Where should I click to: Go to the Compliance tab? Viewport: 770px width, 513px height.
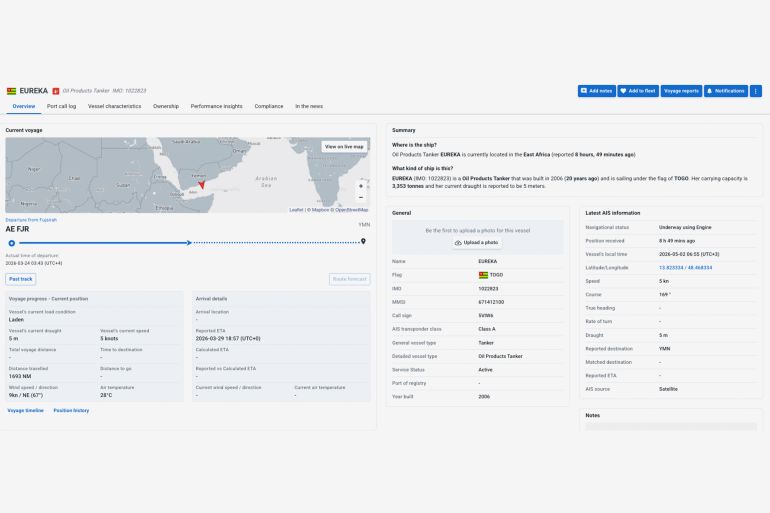tap(269, 106)
